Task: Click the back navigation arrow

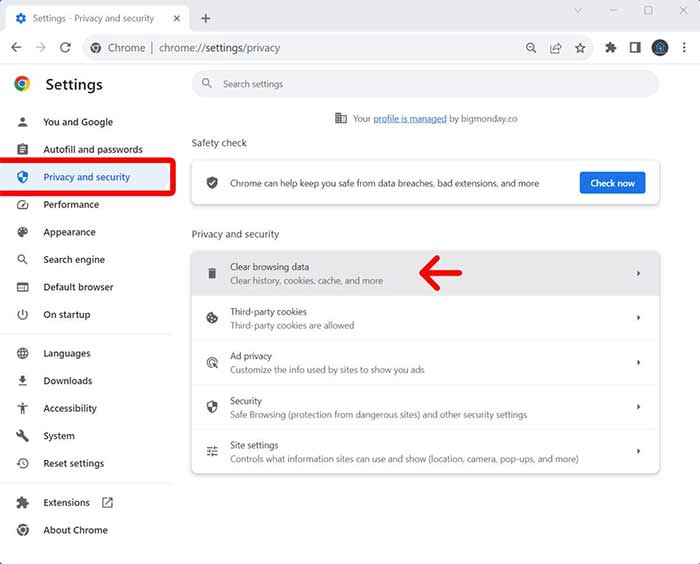Action: coord(16,47)
